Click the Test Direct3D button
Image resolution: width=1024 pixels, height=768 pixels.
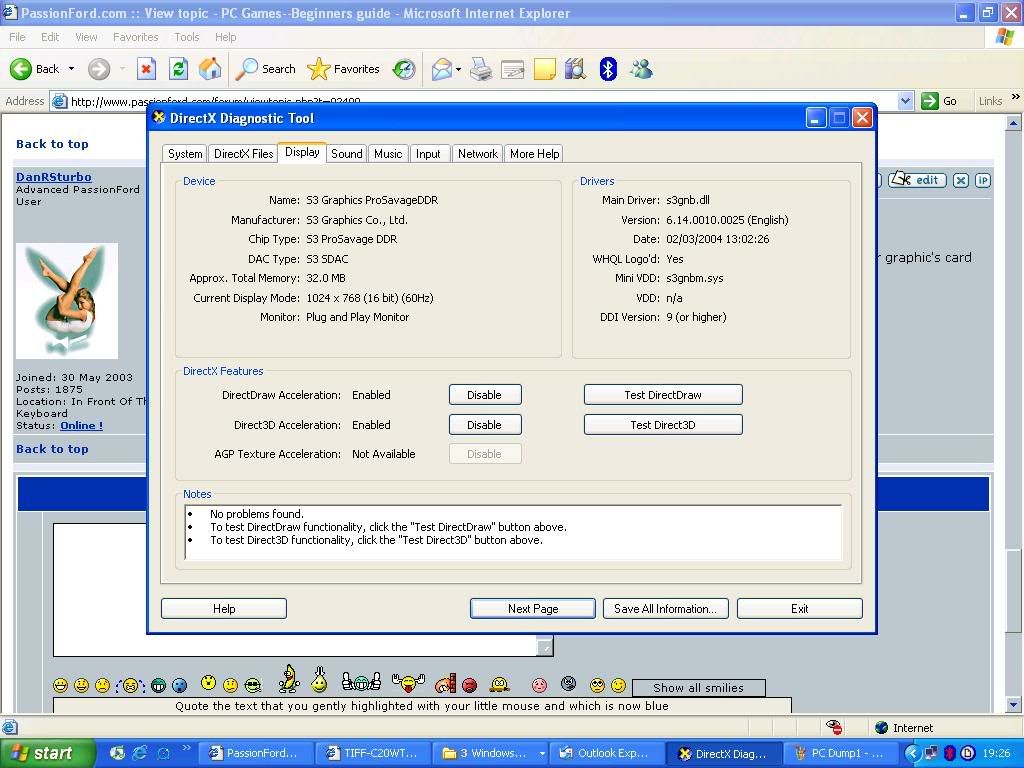[x=663, y=424]
